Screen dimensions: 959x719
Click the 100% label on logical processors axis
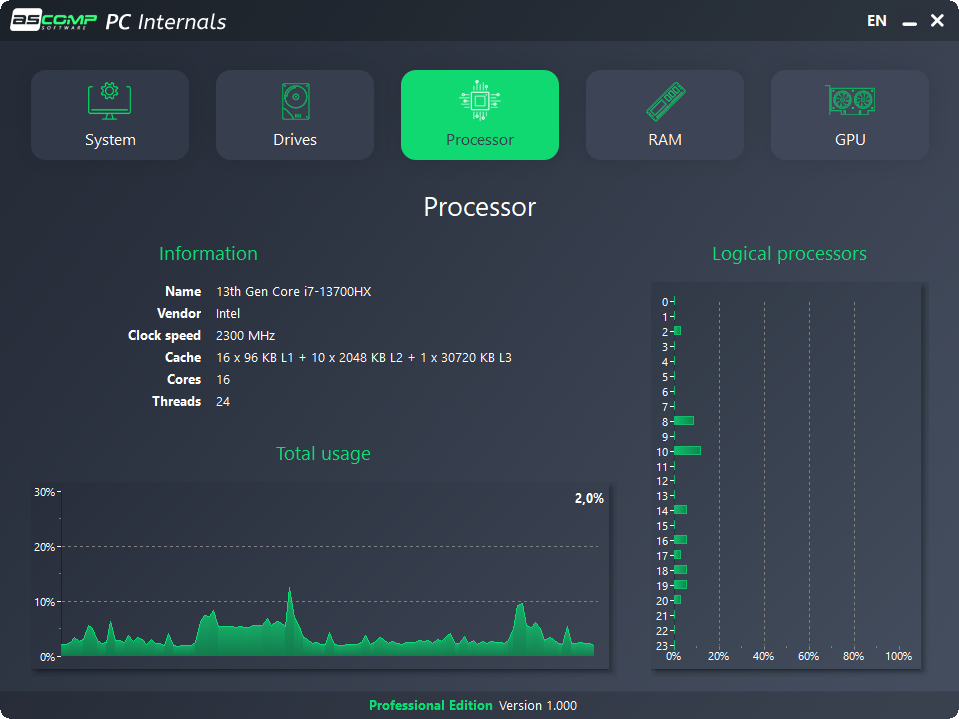pos(898,656)
